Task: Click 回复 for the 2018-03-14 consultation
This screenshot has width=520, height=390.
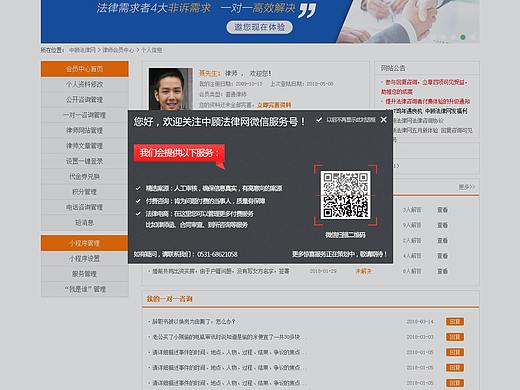Action: tap(455, 322)
